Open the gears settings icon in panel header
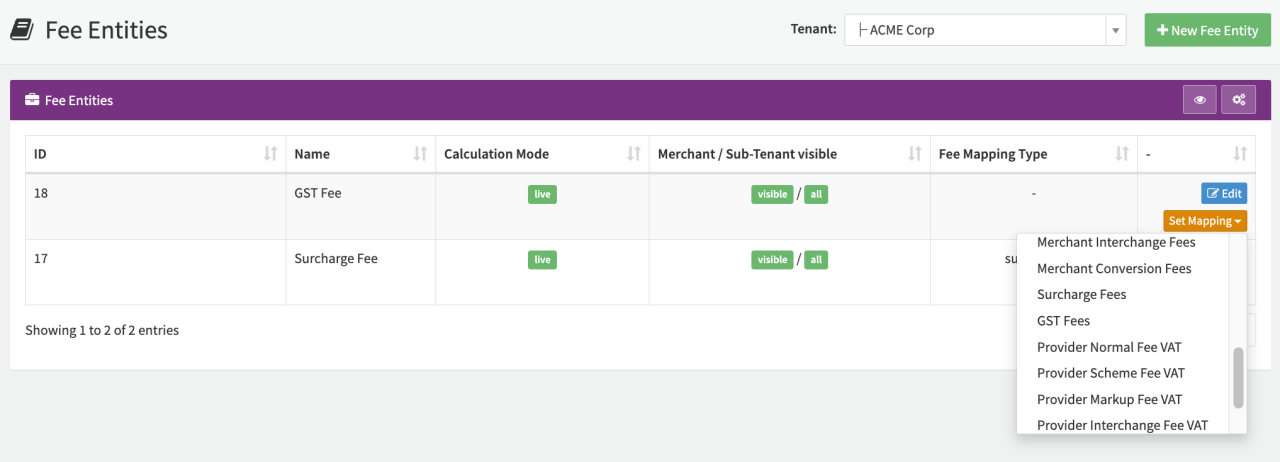Screen dimensions: 1280x462 point(1238,100)
